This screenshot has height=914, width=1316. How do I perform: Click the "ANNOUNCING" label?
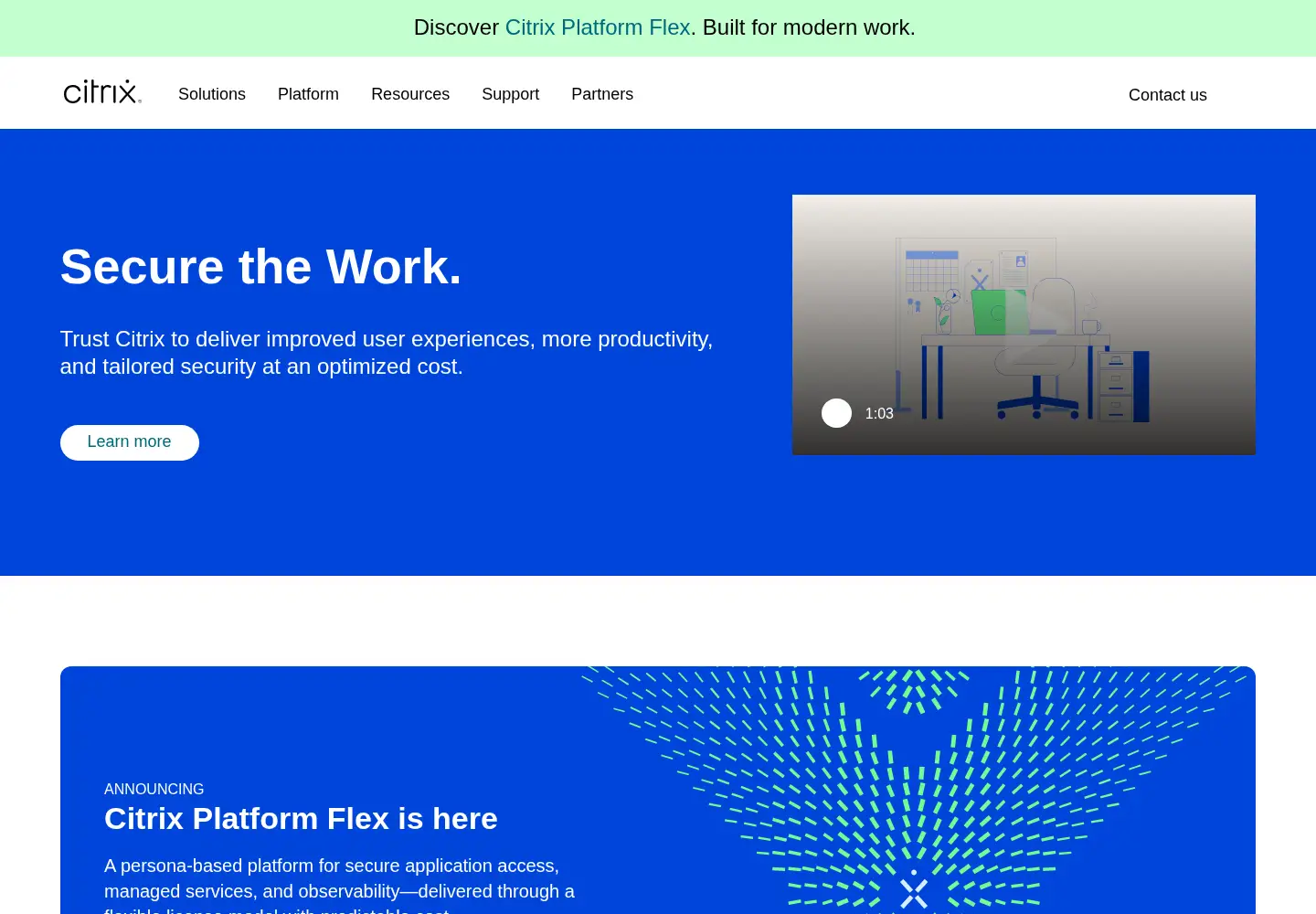(154, 789)
